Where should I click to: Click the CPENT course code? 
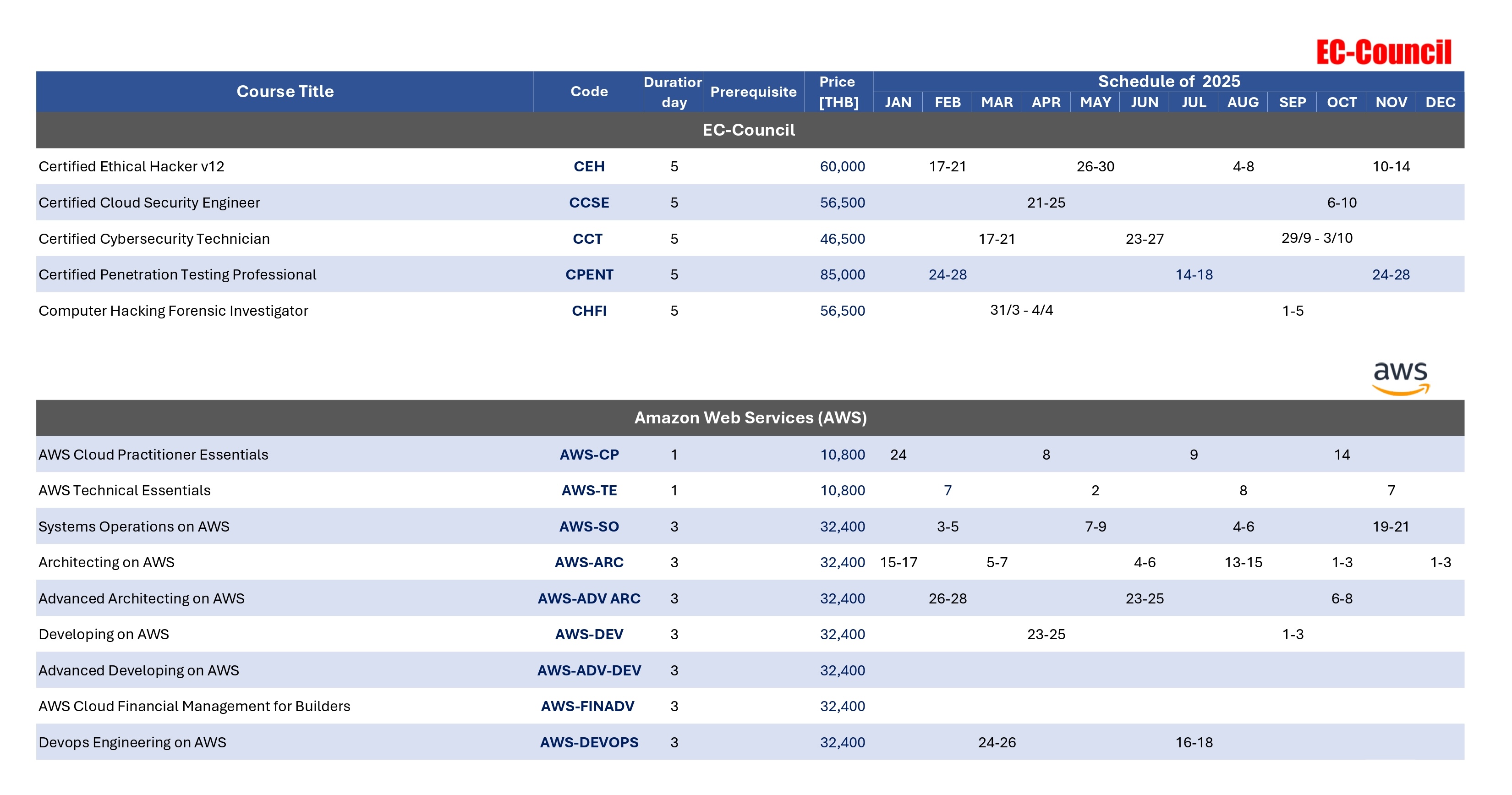pyautogui.click(x=589, y=275)
